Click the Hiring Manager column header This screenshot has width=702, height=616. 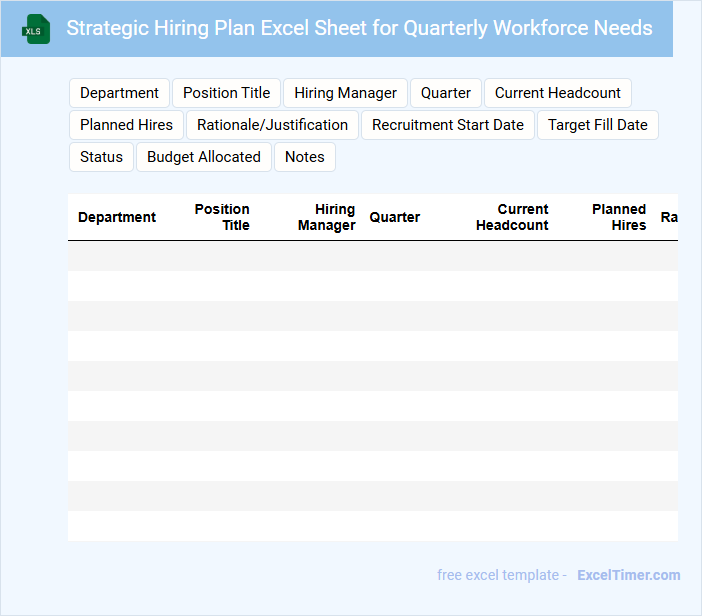327,217
